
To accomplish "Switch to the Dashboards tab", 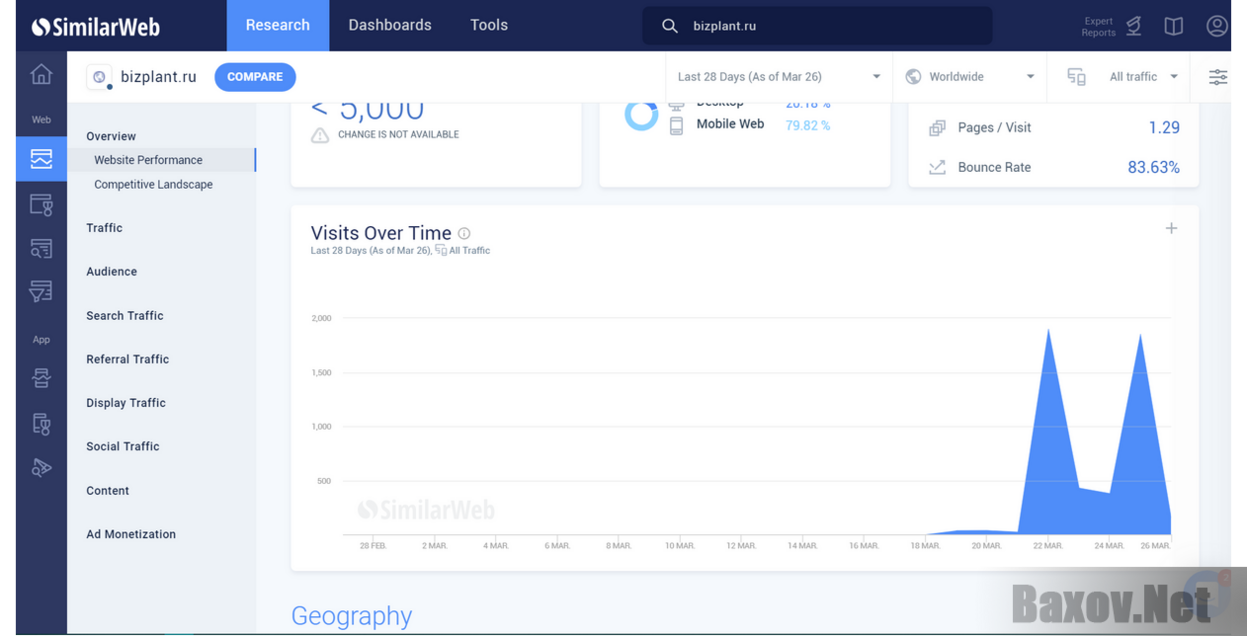I will tap(390, 26).
